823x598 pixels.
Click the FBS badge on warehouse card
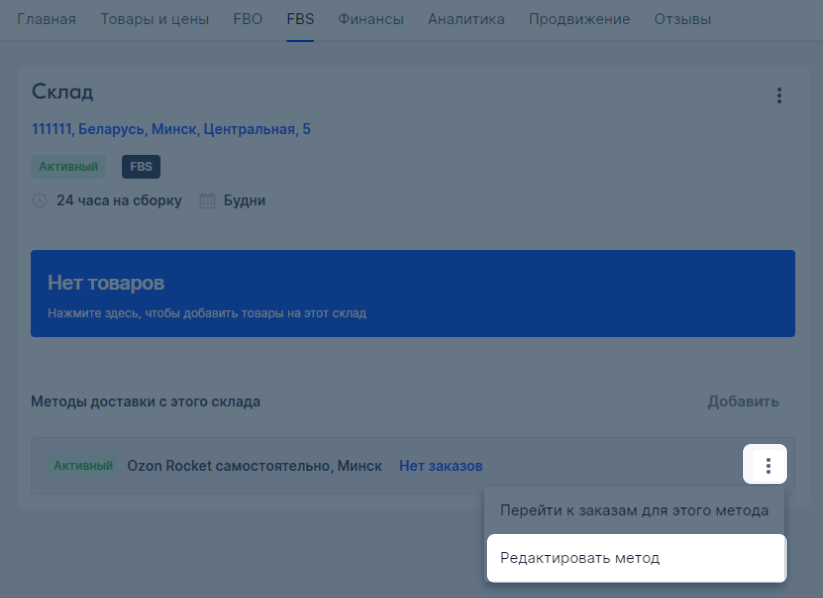[141, 166]
